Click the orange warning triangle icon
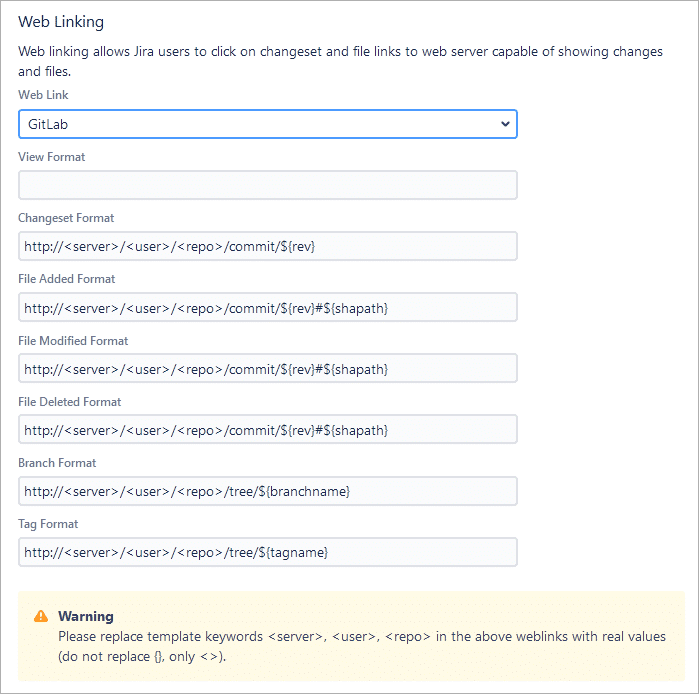Image resolution: width=699 pixels, height=694 pixels. coord(41,616)
